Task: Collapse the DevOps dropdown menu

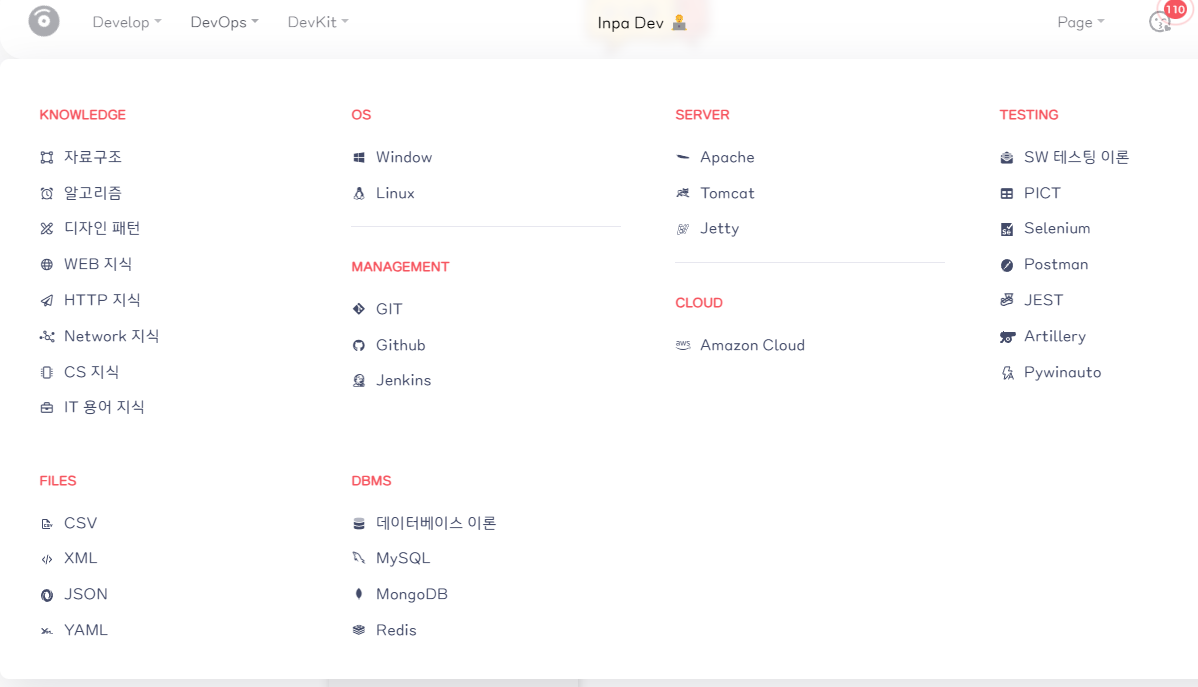Action: pyautogui.click(x=224, y=22)
